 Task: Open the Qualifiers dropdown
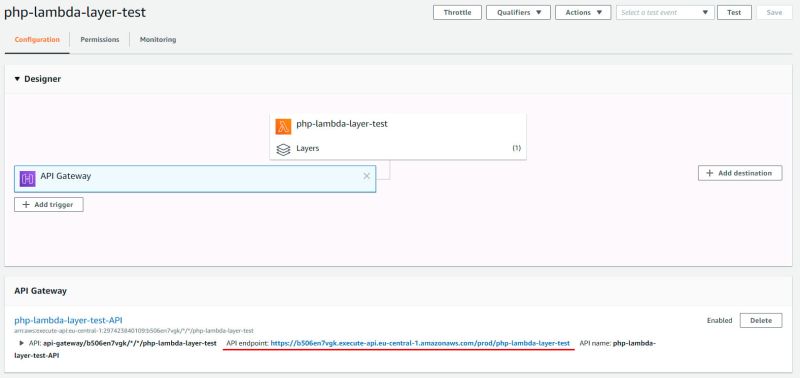[x=518, y=12]
